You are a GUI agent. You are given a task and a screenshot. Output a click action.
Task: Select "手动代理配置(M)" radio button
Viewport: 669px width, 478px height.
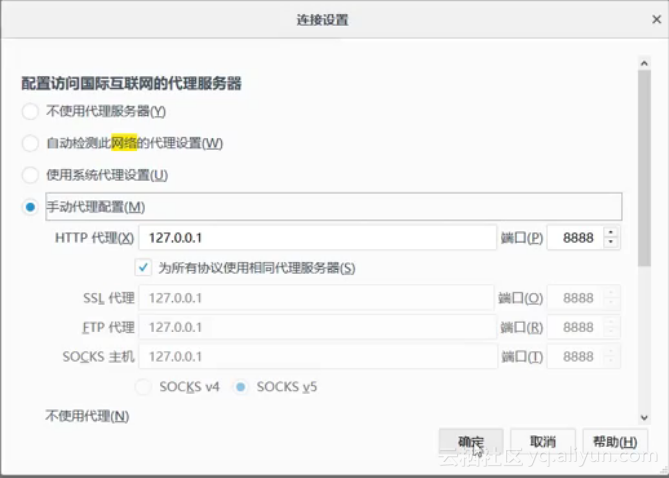[x=30, y=207]
